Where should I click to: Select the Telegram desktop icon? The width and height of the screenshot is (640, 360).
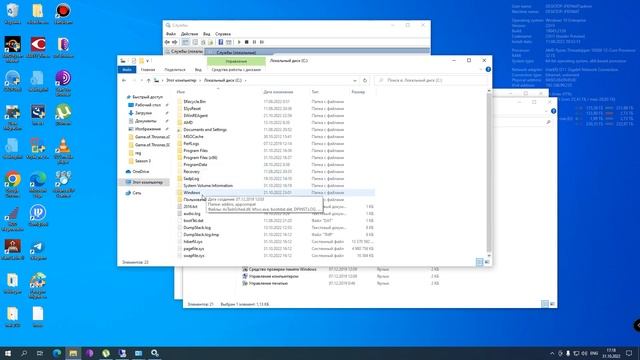click(x=38, y=251)
